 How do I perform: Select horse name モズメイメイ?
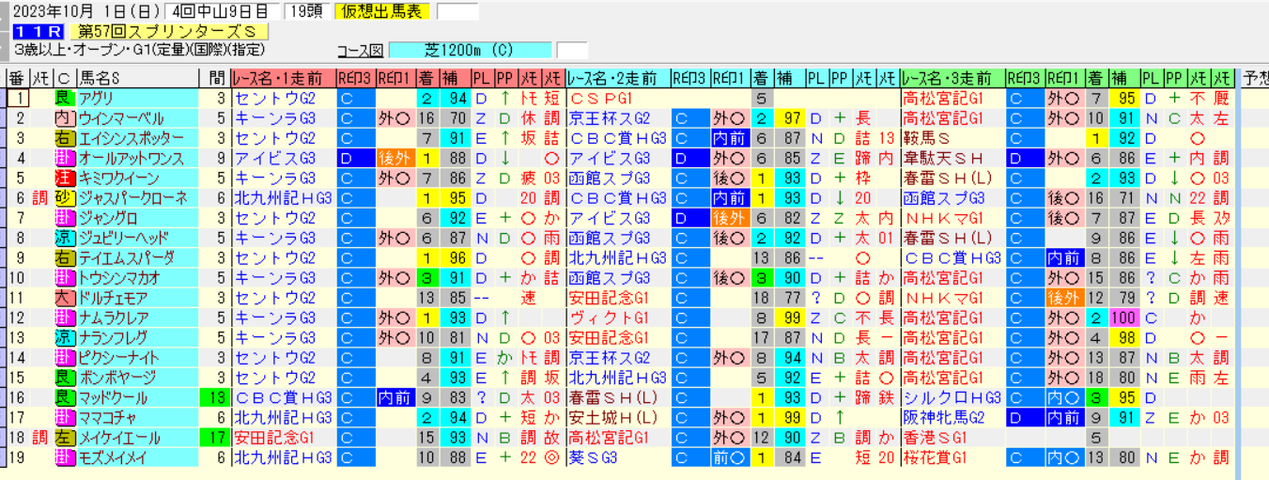point(114,458)
